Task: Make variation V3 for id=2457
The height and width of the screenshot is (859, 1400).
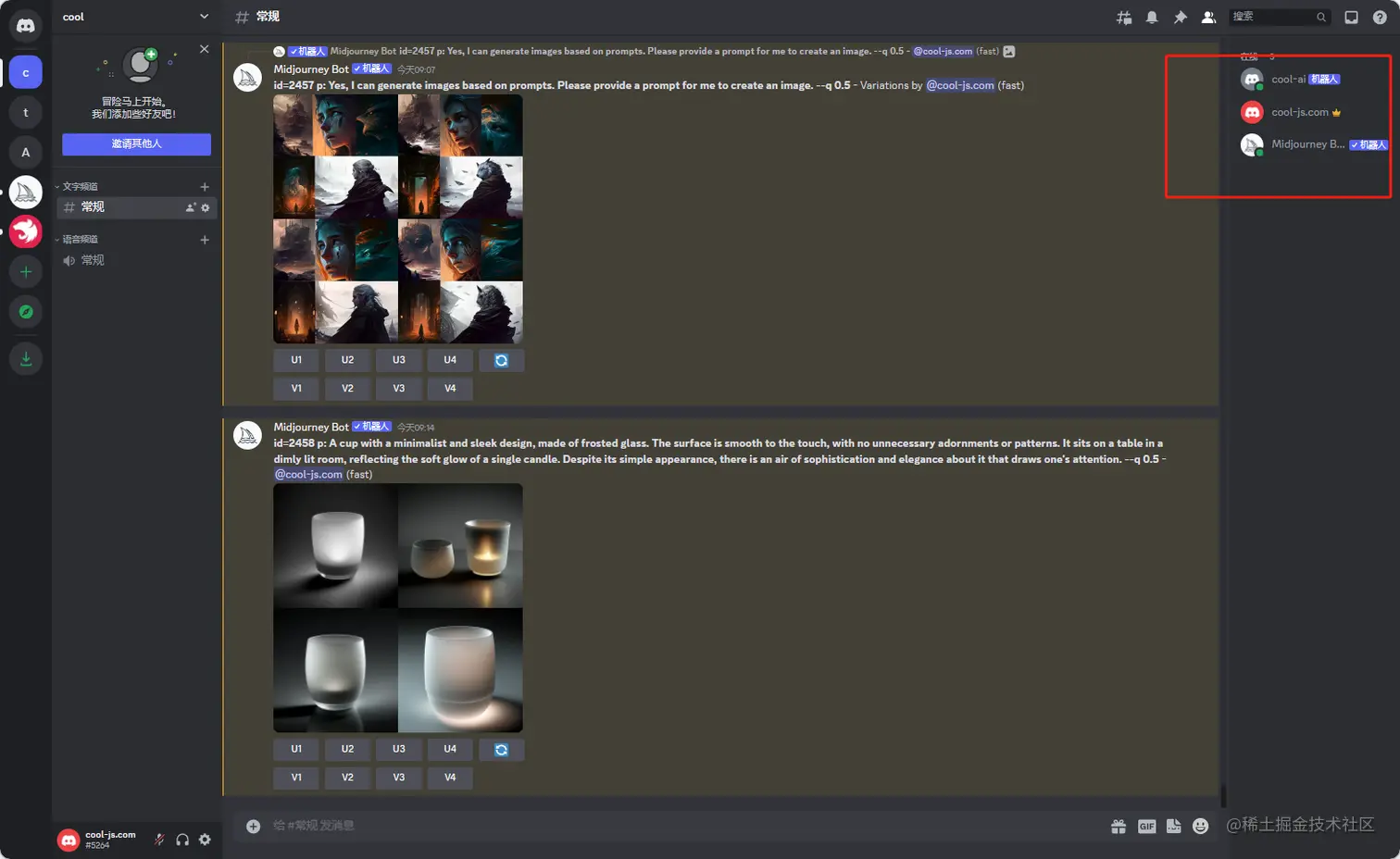Action: click(399, 389)
